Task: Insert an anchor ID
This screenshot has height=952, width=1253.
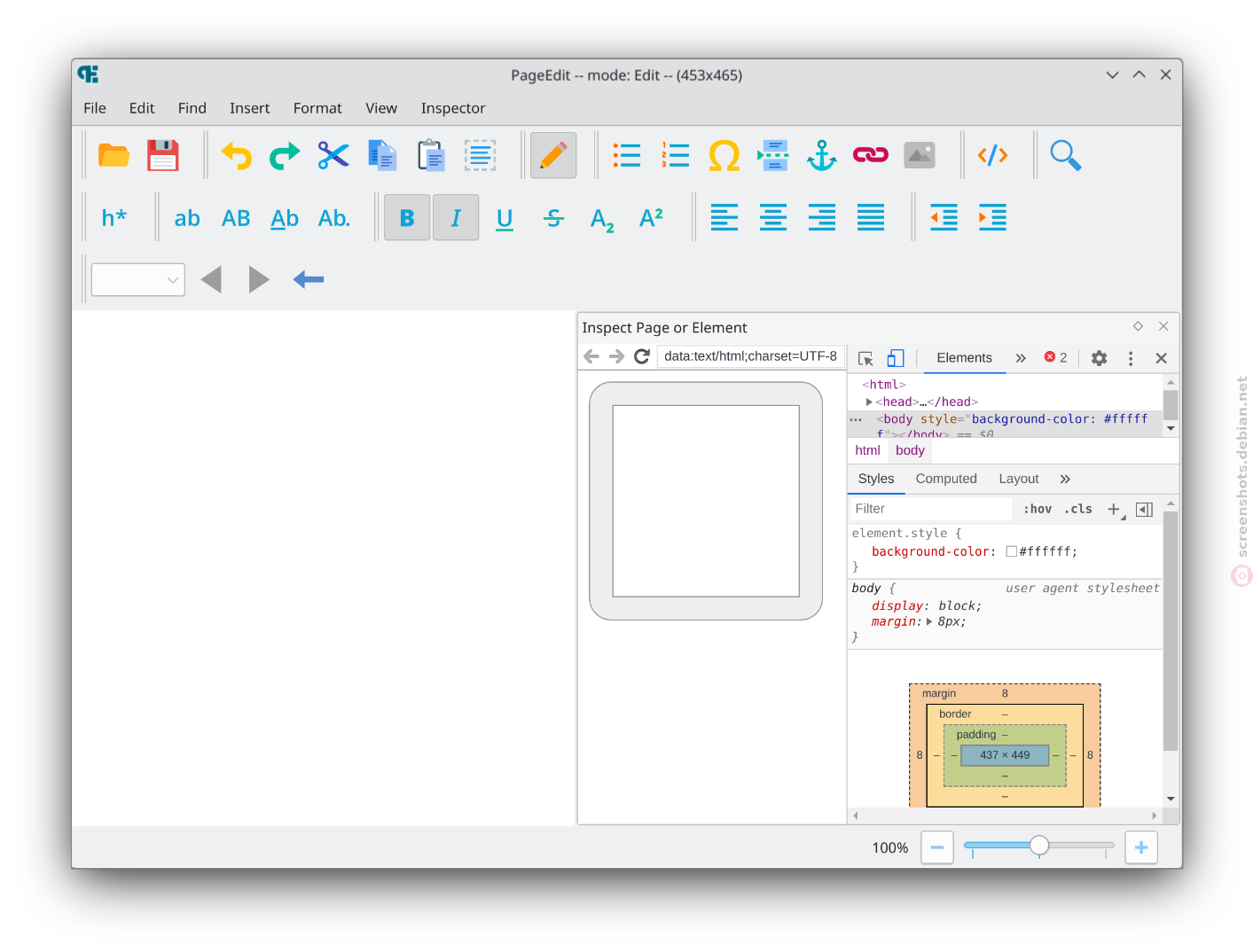Action: (x=822, y=156)
